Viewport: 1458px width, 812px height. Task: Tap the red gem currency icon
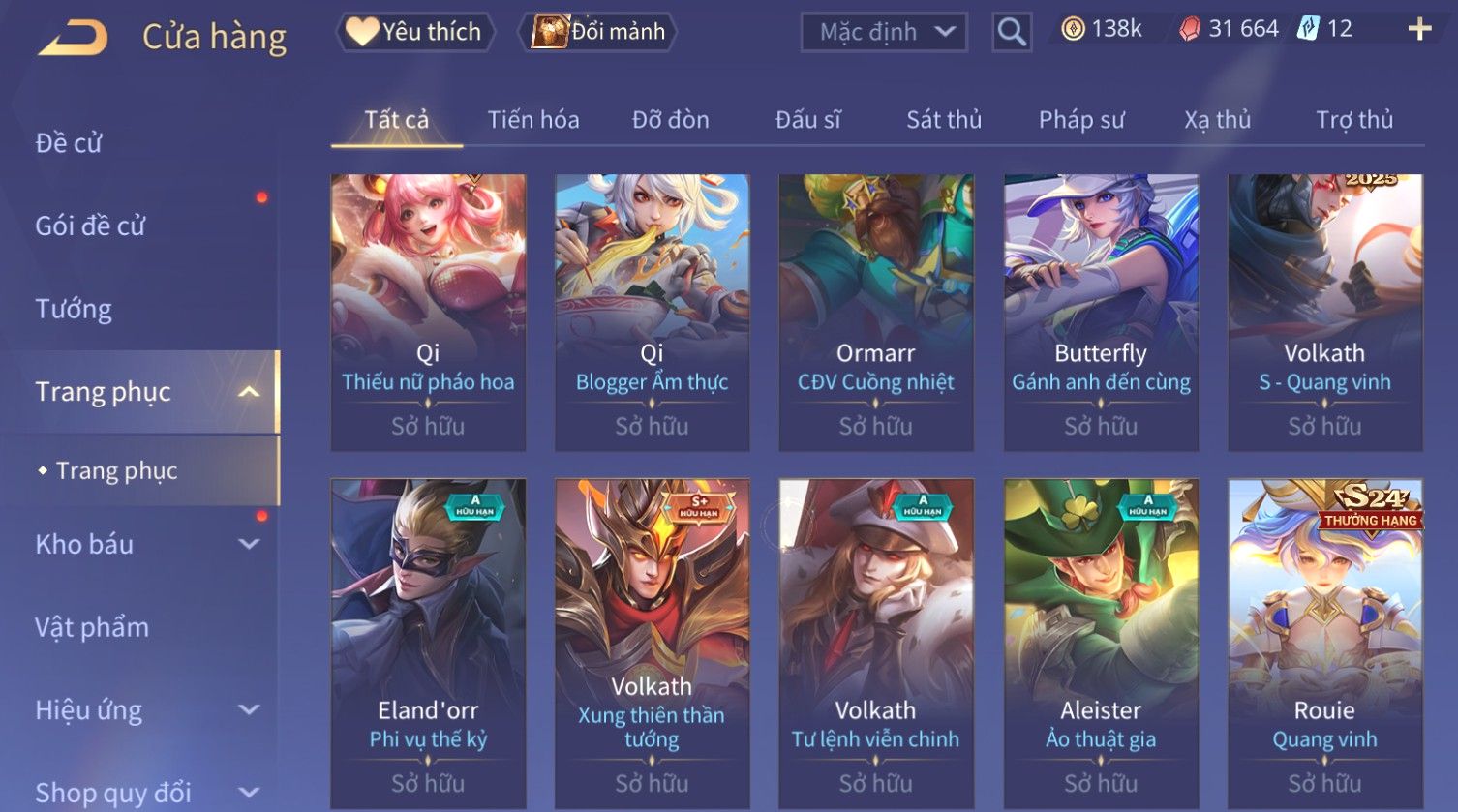(1189, 29)
